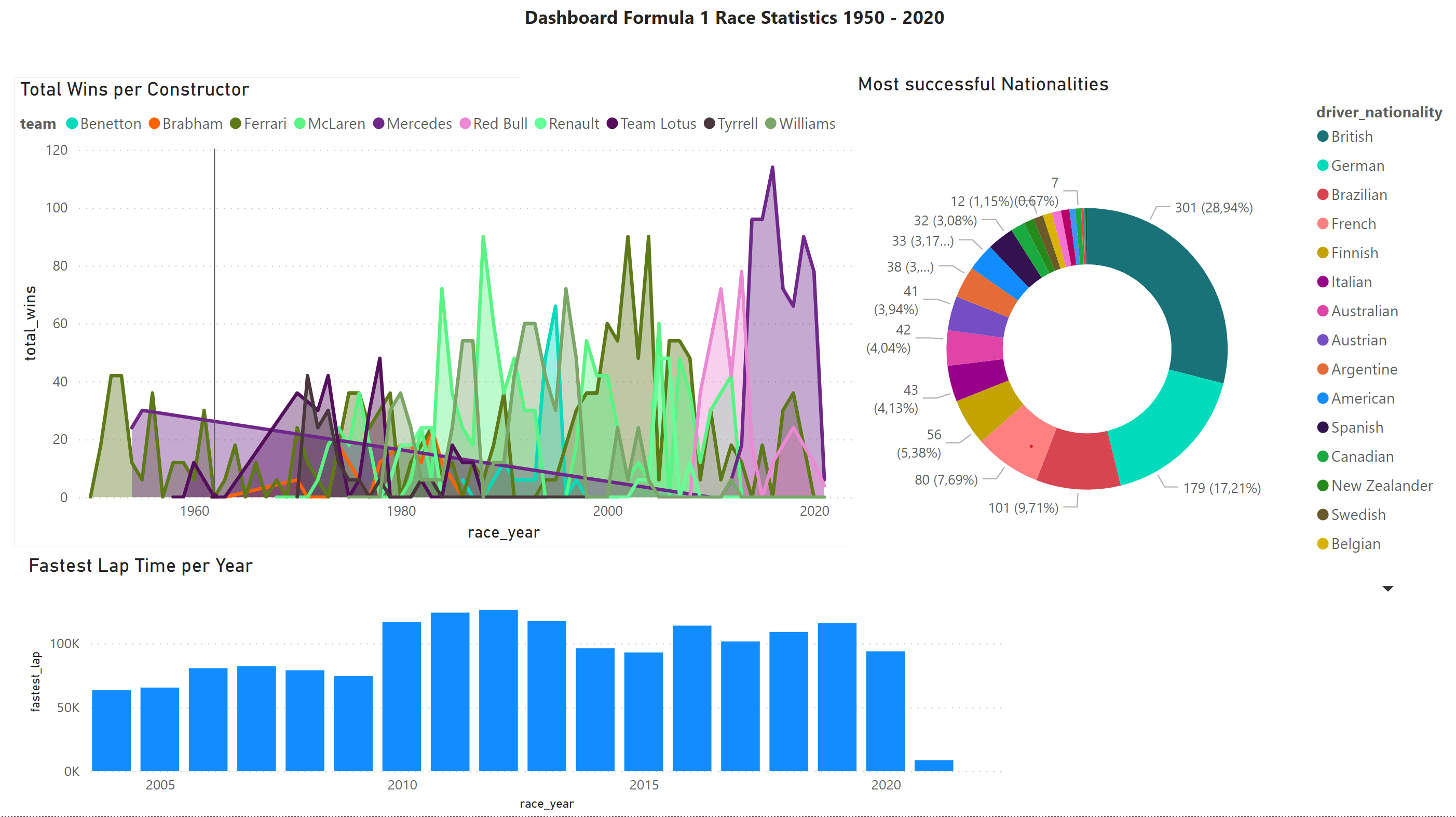Click the New Zealander legend entry
1456x817 pixels.
(1381, 486)
